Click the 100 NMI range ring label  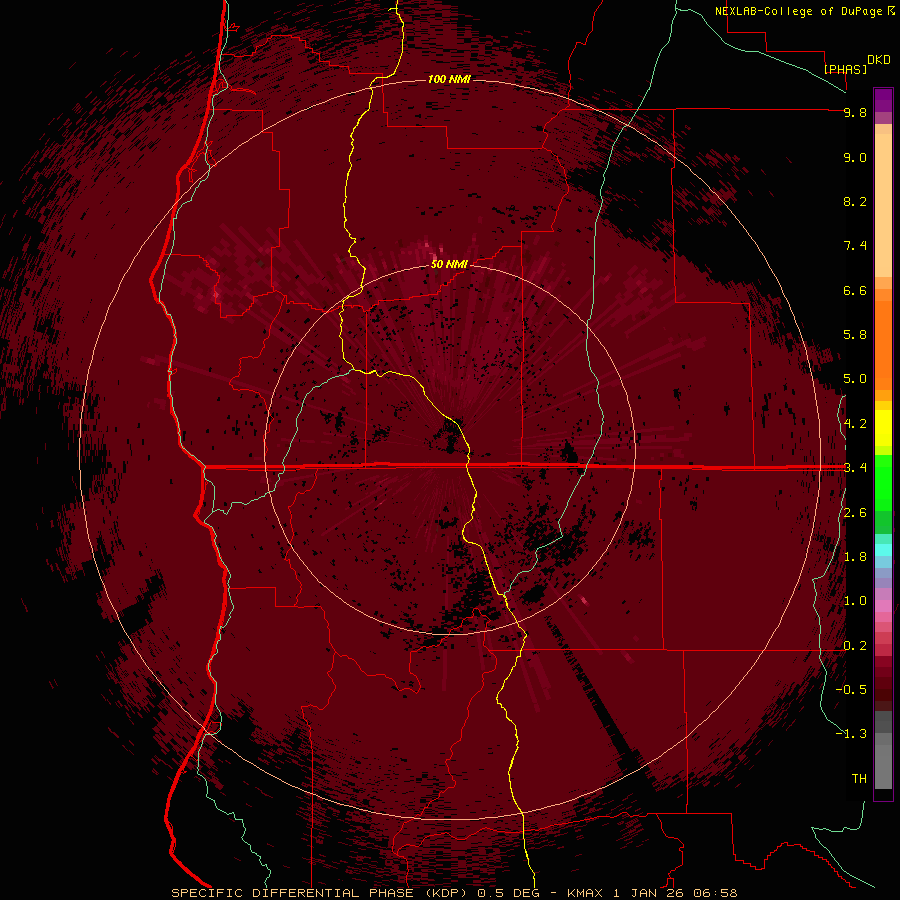pos(449,79)
